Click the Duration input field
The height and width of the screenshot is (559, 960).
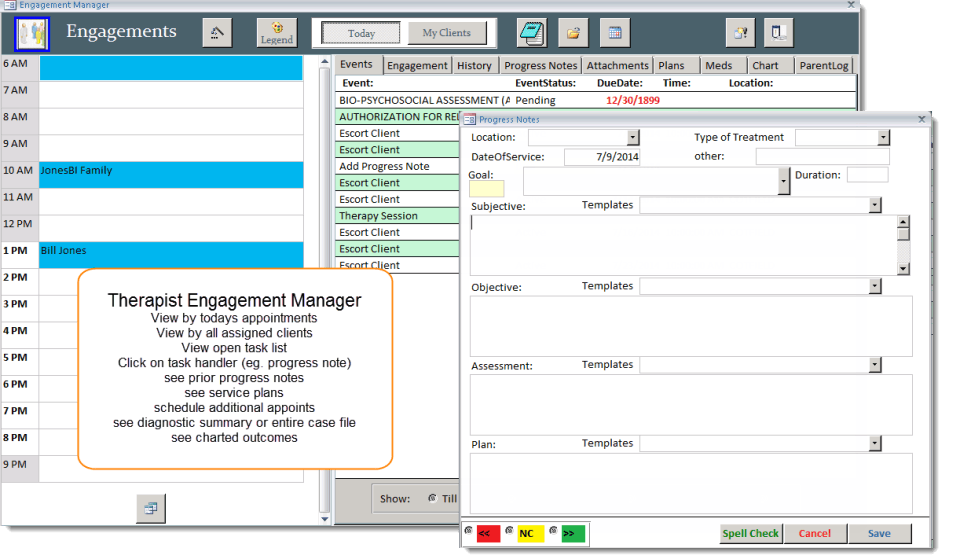tap(868, 175)
